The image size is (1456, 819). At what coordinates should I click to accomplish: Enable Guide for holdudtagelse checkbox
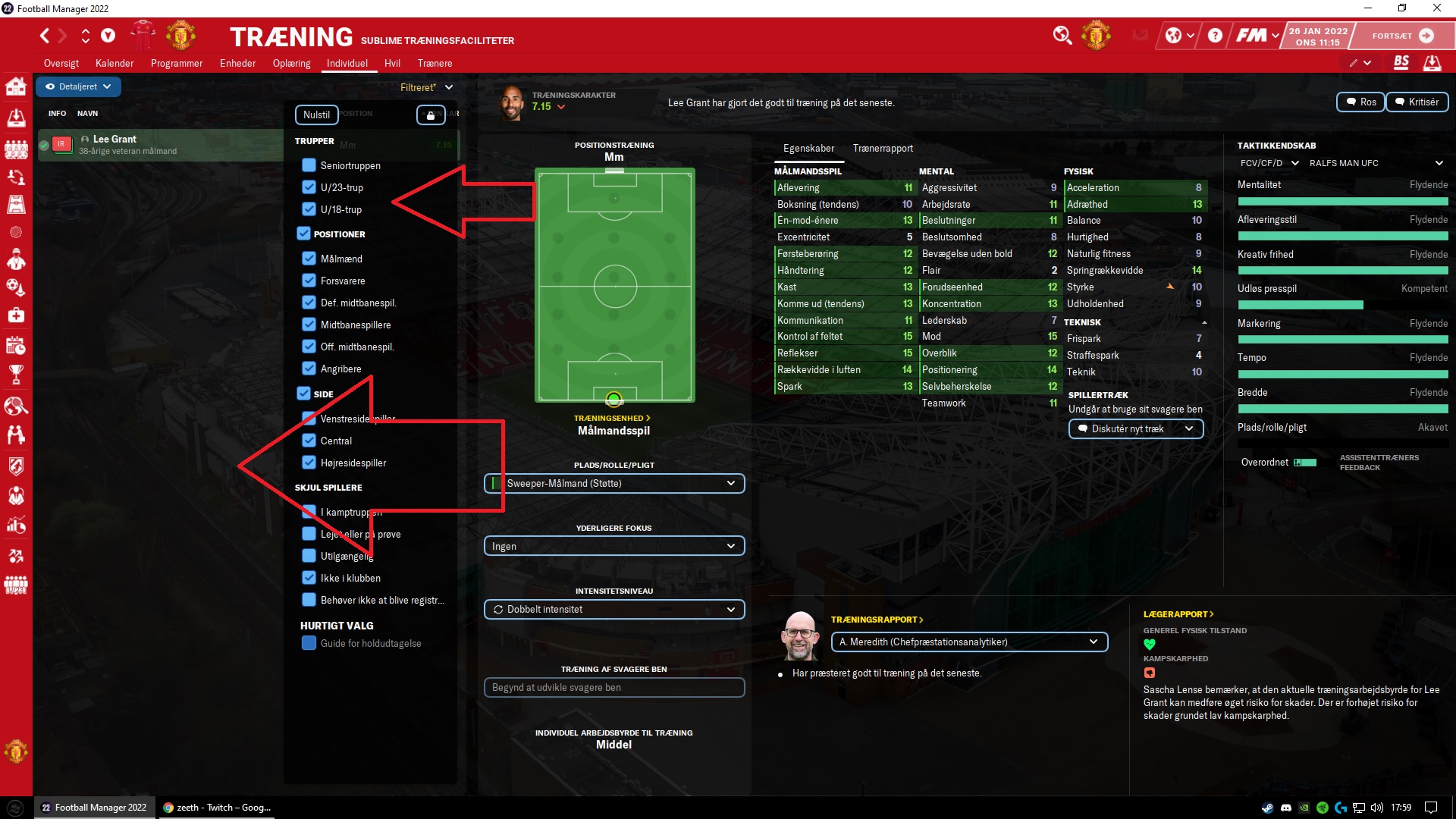(x=309, y=643)
